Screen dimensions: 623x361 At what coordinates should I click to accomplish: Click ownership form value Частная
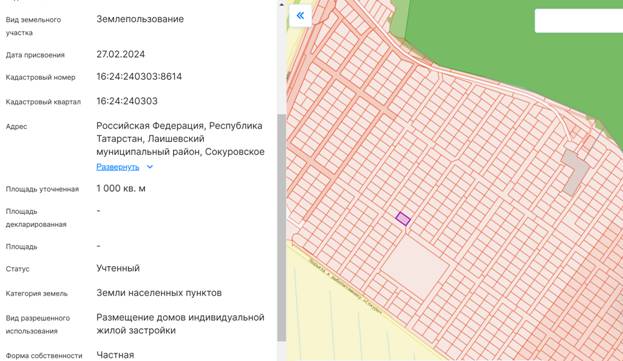click(x=115, y=355)
